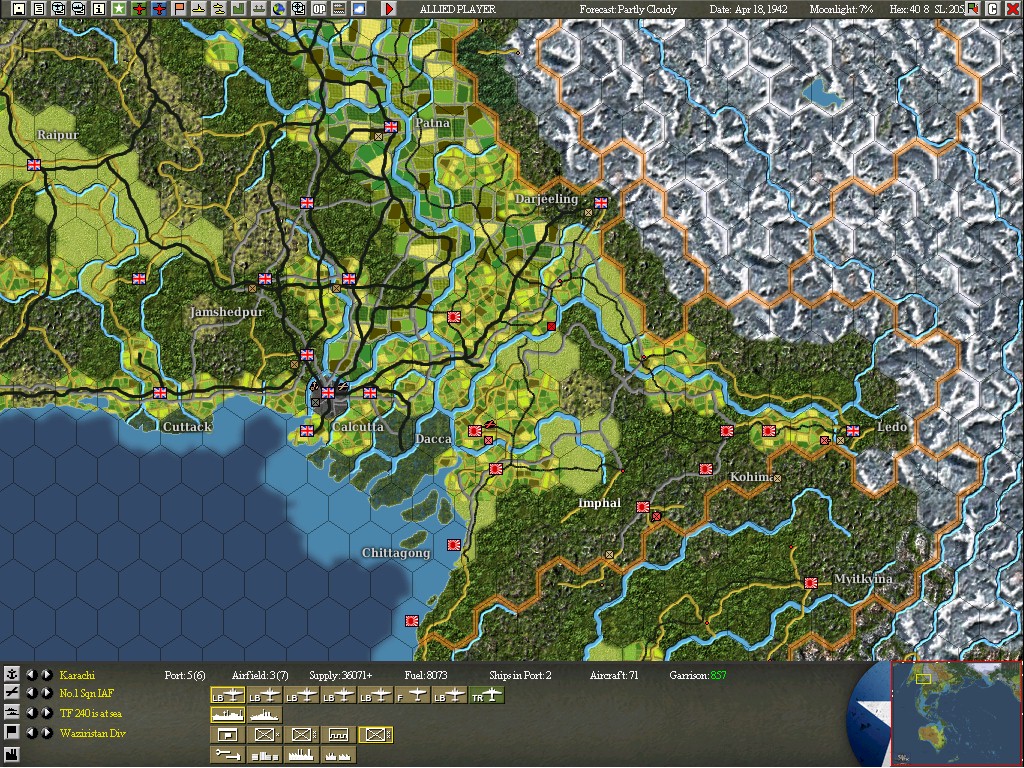Click 'Aircraft: 71' text
The width and height of the screenshot is (1024, 768).
pos(614,675)
